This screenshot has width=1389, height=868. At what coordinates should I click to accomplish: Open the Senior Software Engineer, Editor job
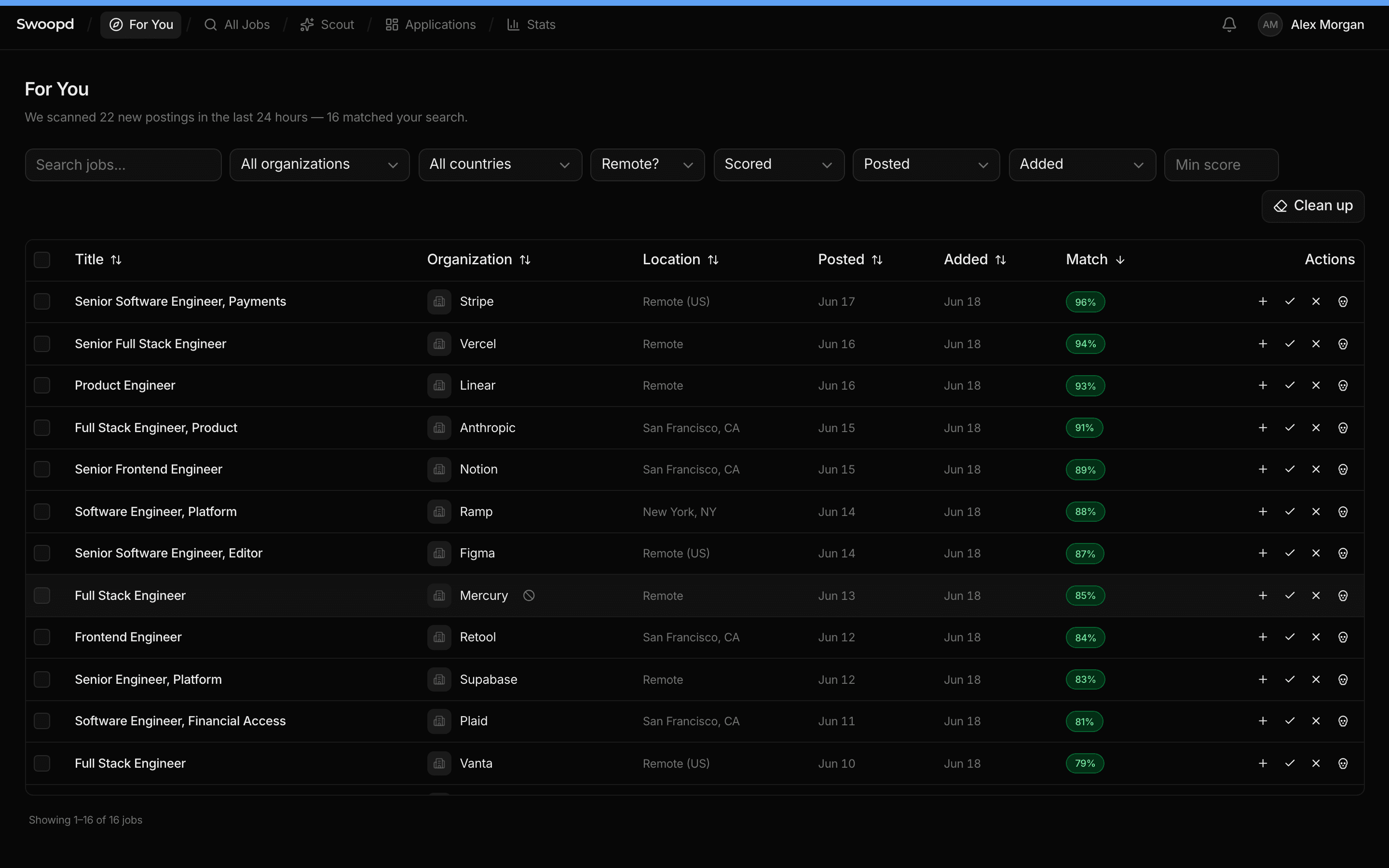pos(168,553)
